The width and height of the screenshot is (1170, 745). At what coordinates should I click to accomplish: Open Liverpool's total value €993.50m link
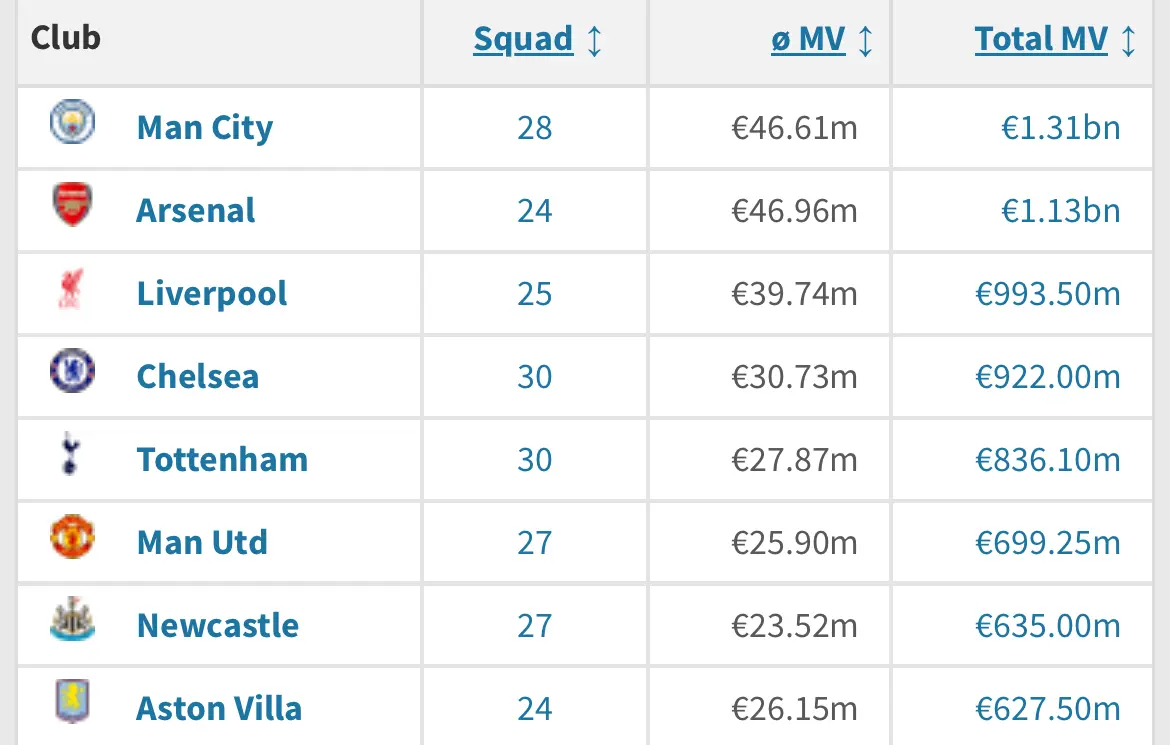(1048, 294)
